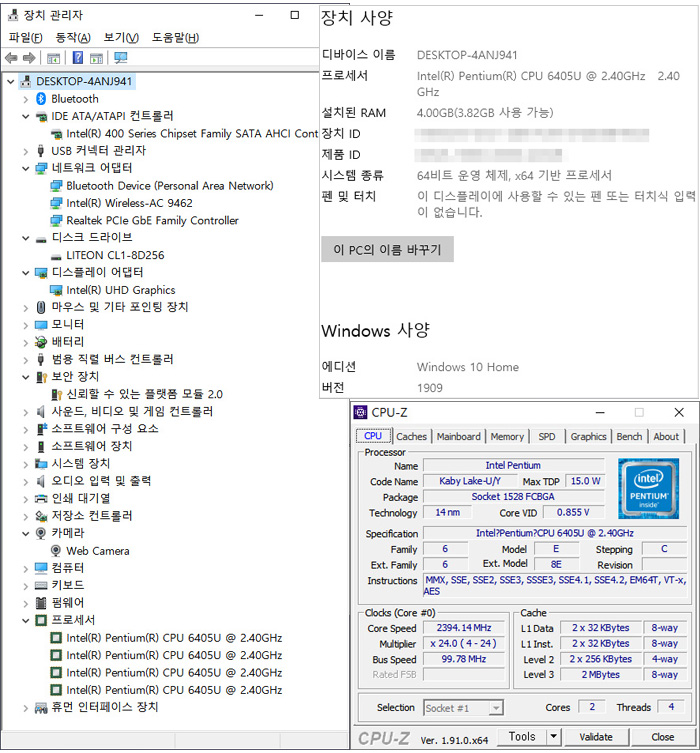Click the Specification field in CPU-Z

point(555,533)
